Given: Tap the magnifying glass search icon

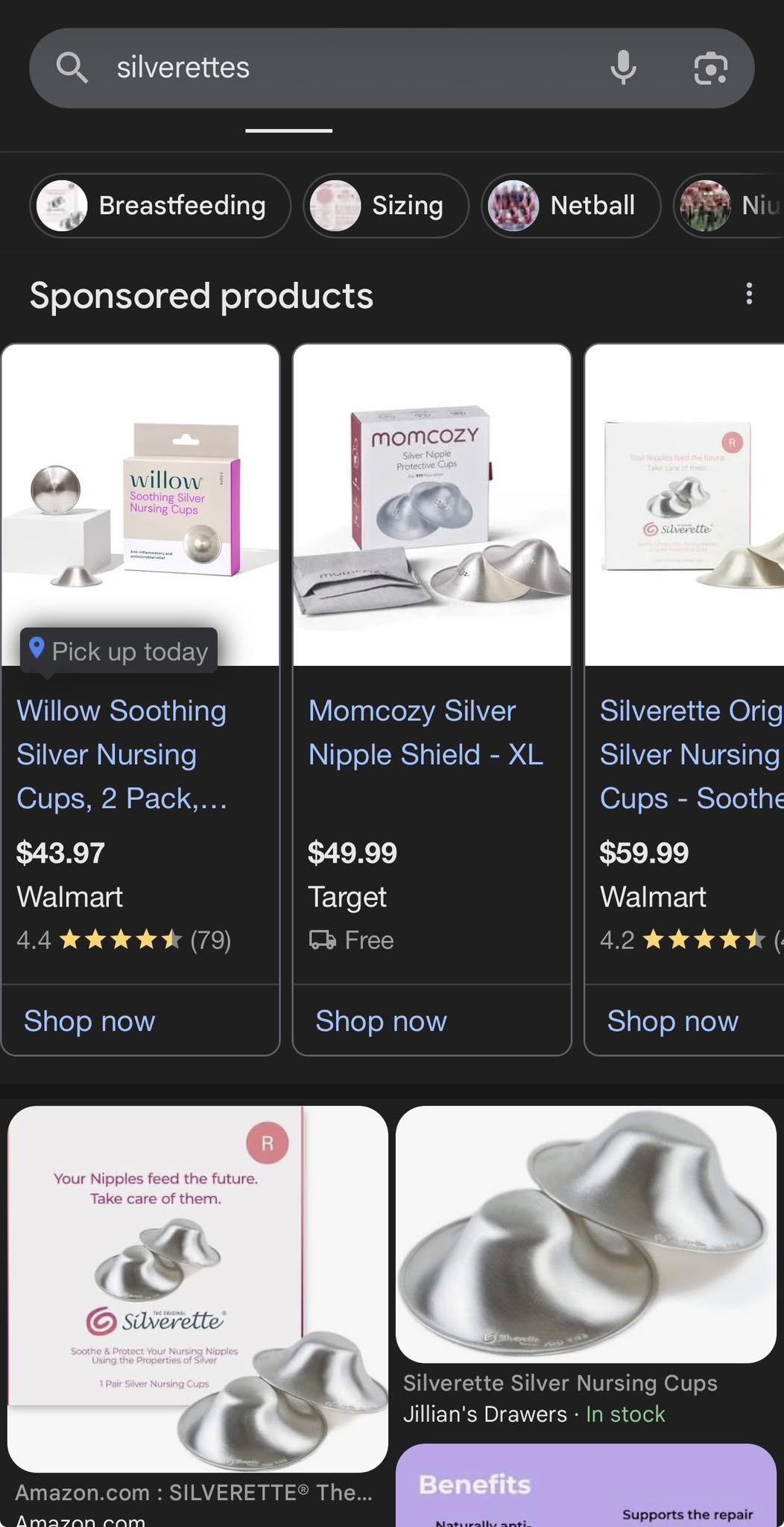Looking at the screenshot, I should point(72,68).
